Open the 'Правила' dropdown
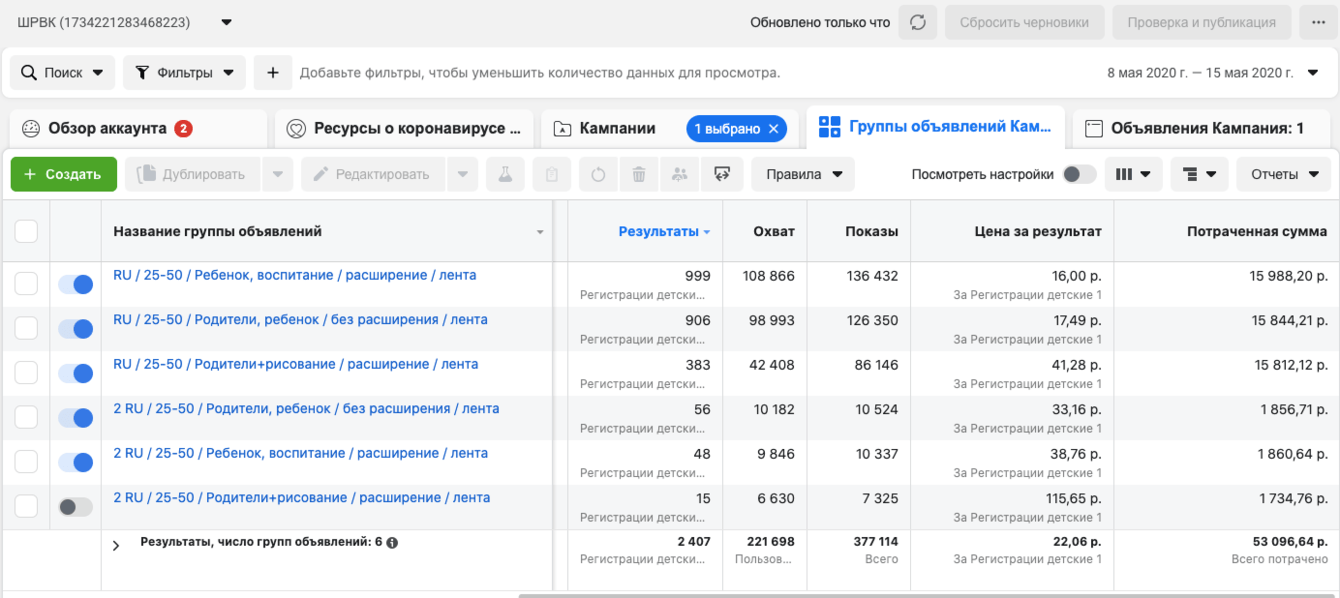The width and height of the screenshot is (1340, 598). (x=803, y=174)
